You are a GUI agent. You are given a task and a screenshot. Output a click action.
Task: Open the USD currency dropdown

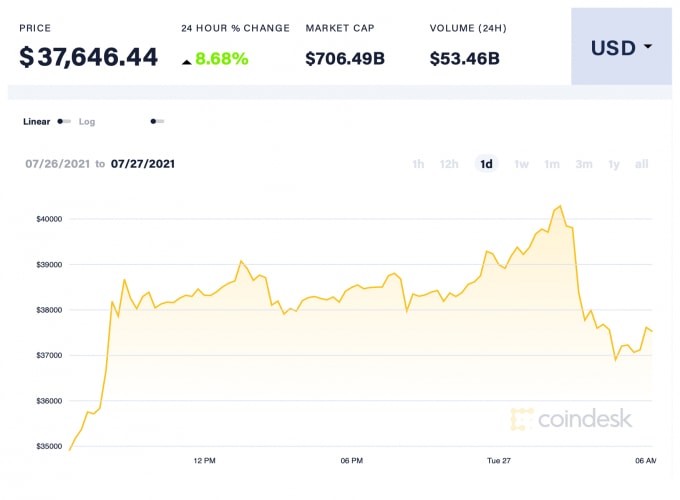click(x=621, y=46)
